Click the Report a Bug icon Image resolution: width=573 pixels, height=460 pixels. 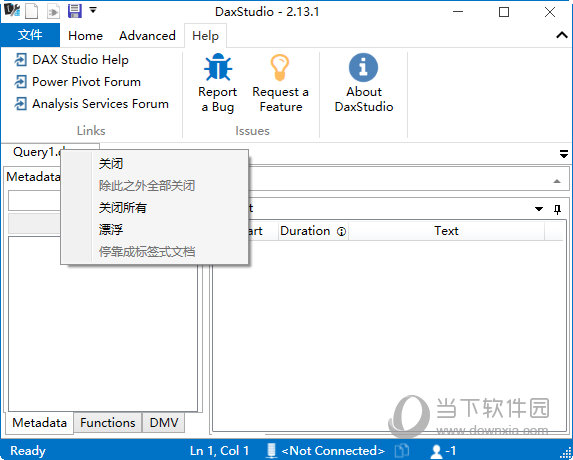218,67
